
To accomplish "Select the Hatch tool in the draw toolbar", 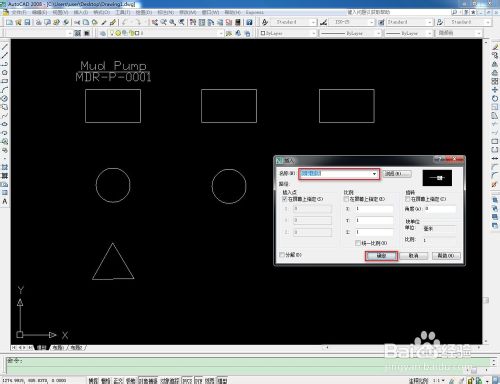I will [5, 167].
